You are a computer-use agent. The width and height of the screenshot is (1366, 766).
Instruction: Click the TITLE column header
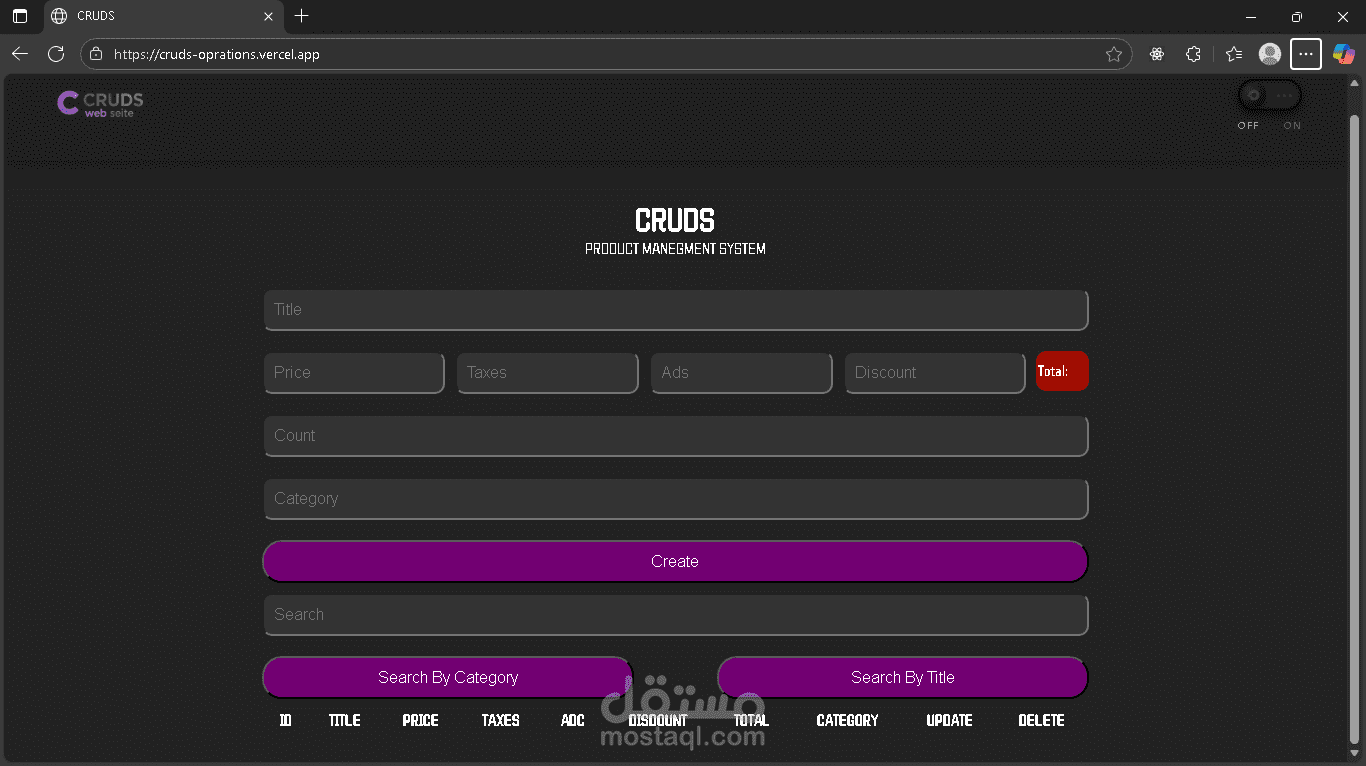345,720
